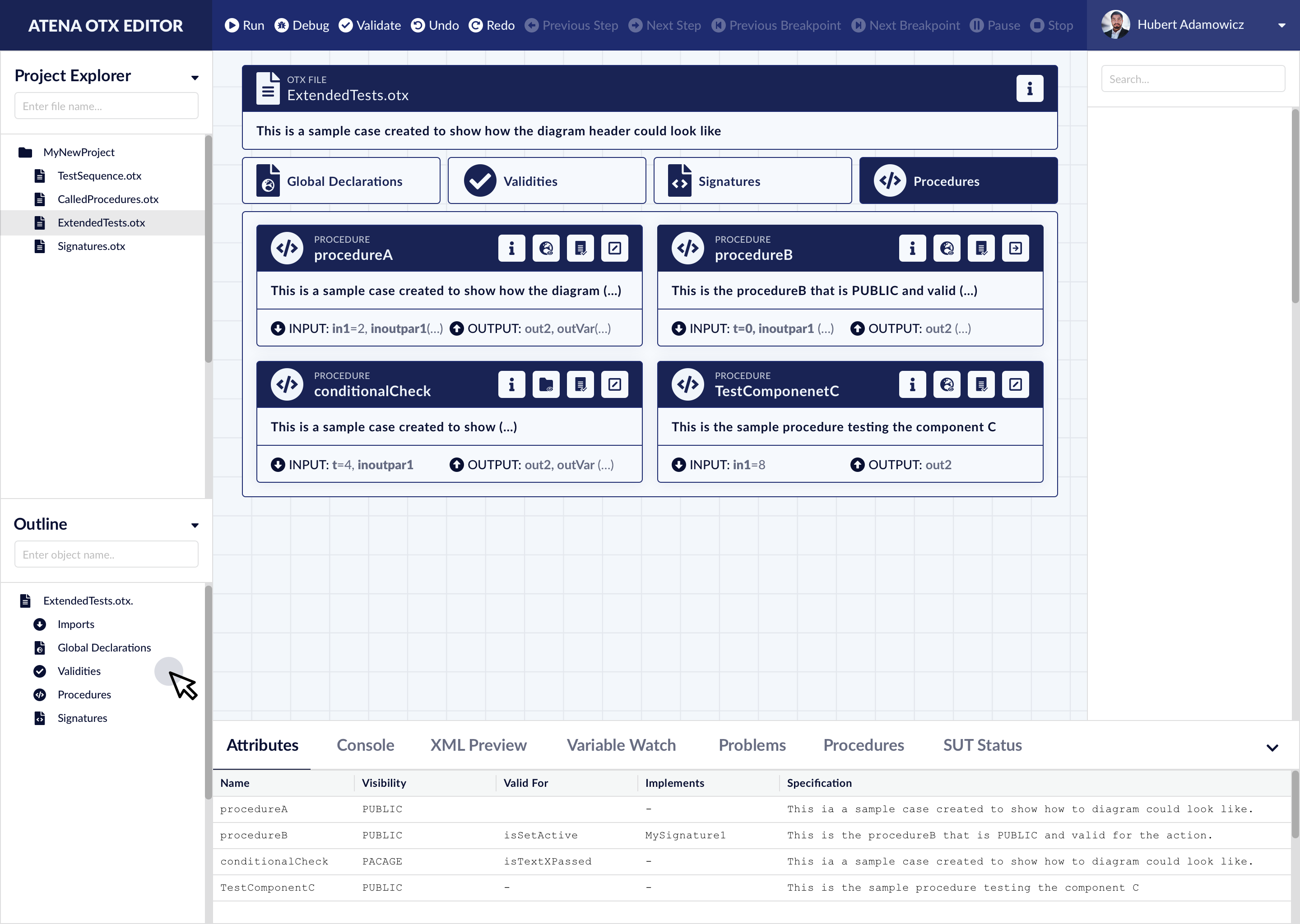
Task: Start the Debug toolbar button
Action: pos(302,25)
